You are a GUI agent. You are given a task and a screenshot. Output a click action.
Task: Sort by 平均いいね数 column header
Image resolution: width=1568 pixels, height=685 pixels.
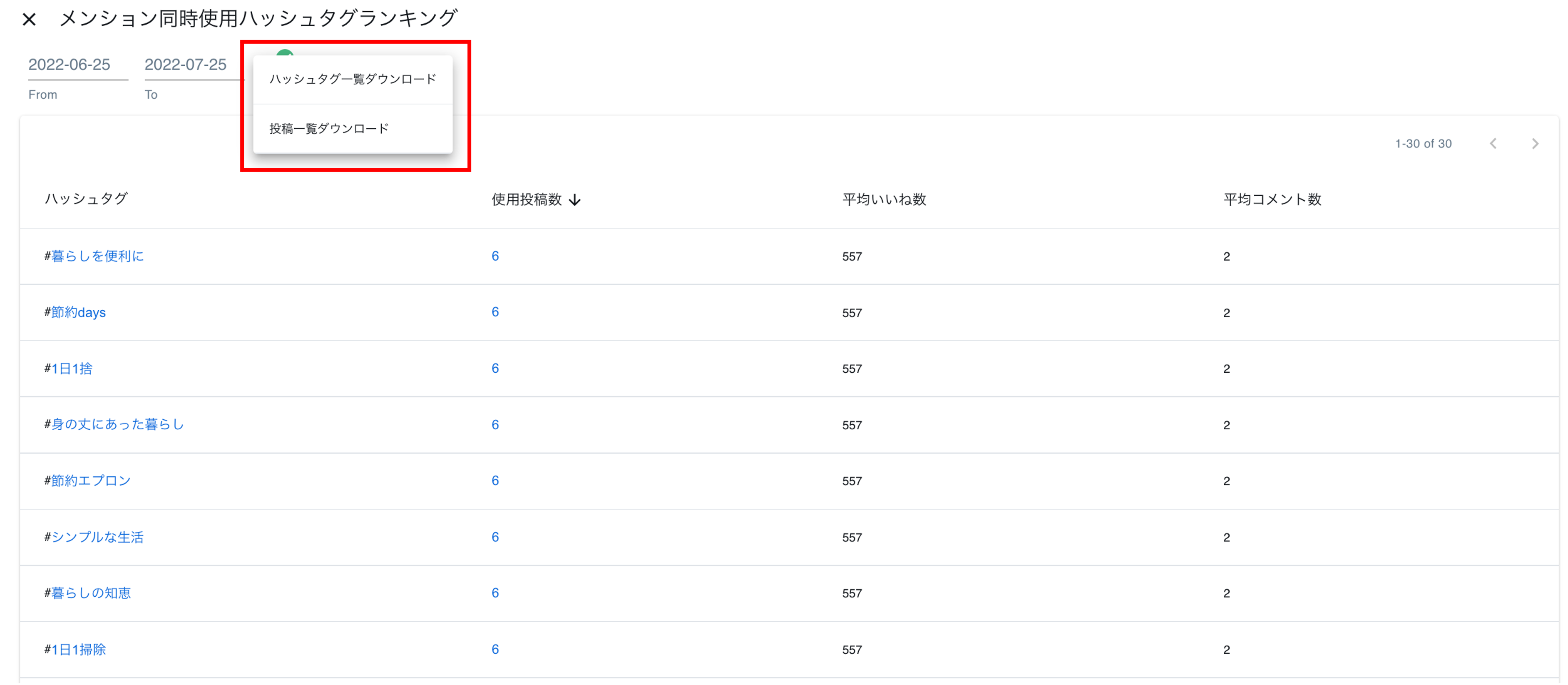[884, 199]
